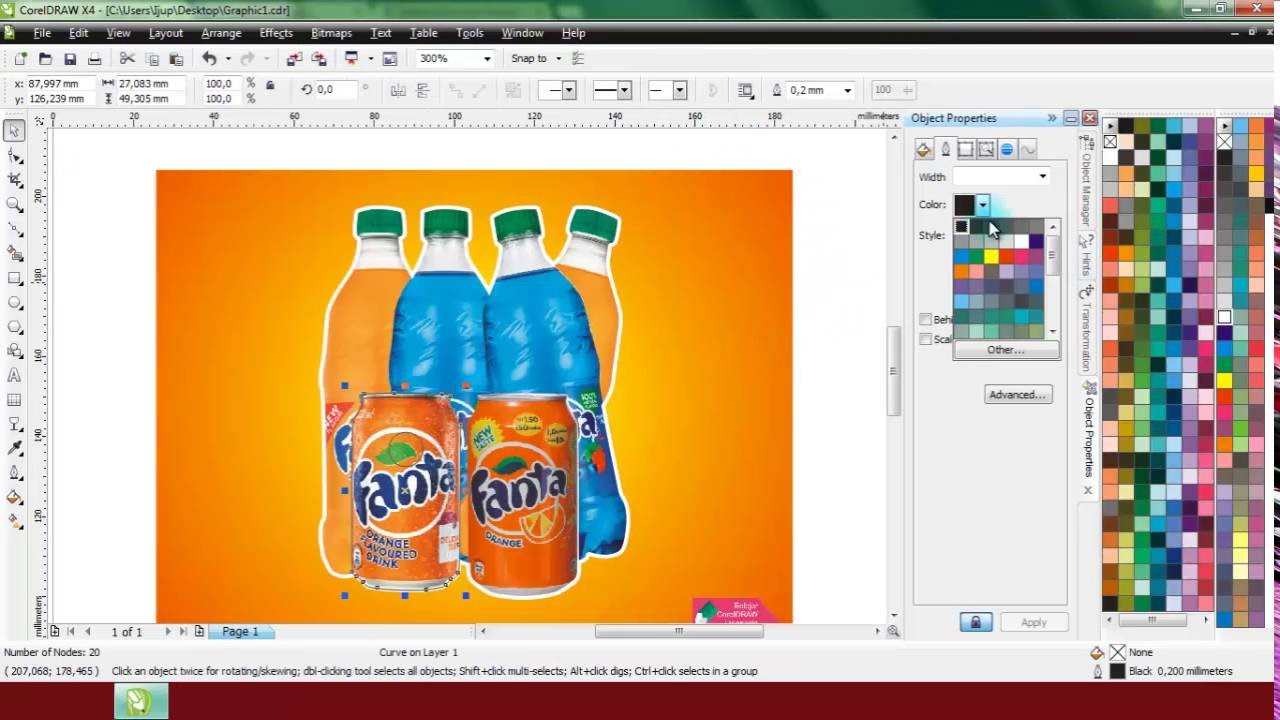Switch to the Page 1 tab
The image size is (1280, 720).
pos(240,632)
